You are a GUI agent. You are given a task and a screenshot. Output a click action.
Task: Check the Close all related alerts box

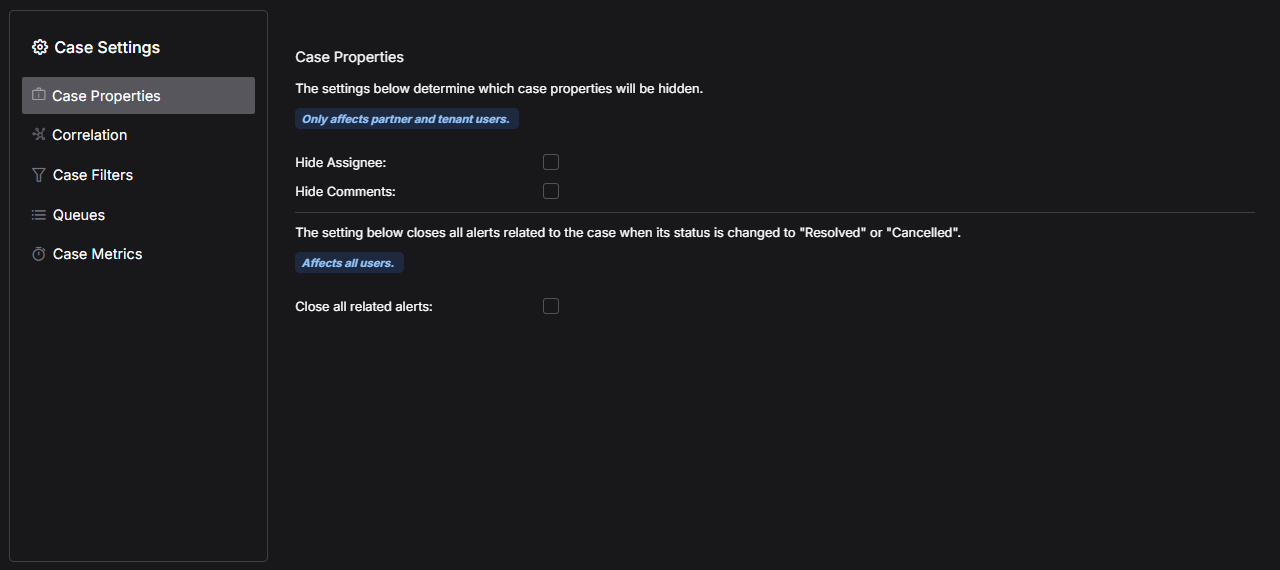(x=551, y=306)
